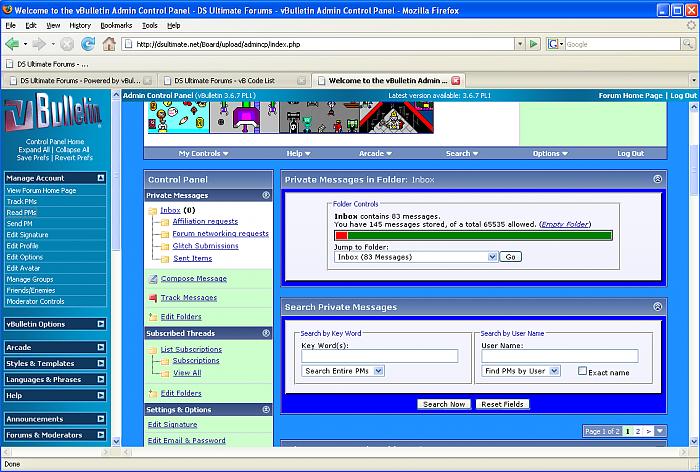Click the browser Back arrow
This screenshot has width=700, height=472.
click(13, 44)
